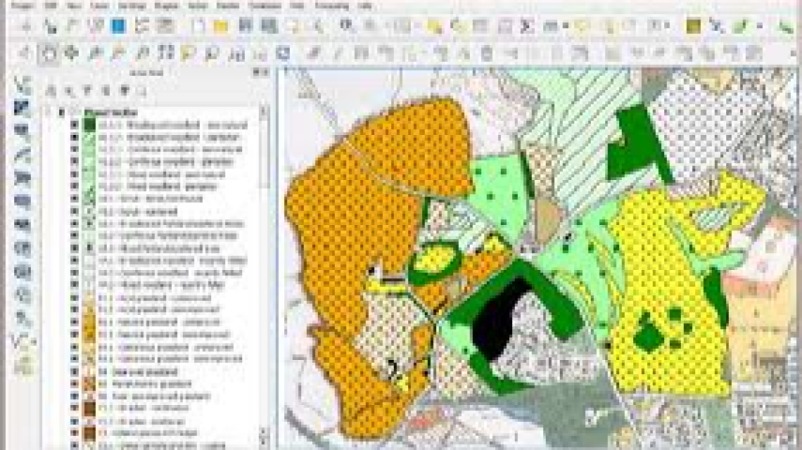Click Layers panel vertical scrollbar
802x450 pixels.
[x=264, y=153]
